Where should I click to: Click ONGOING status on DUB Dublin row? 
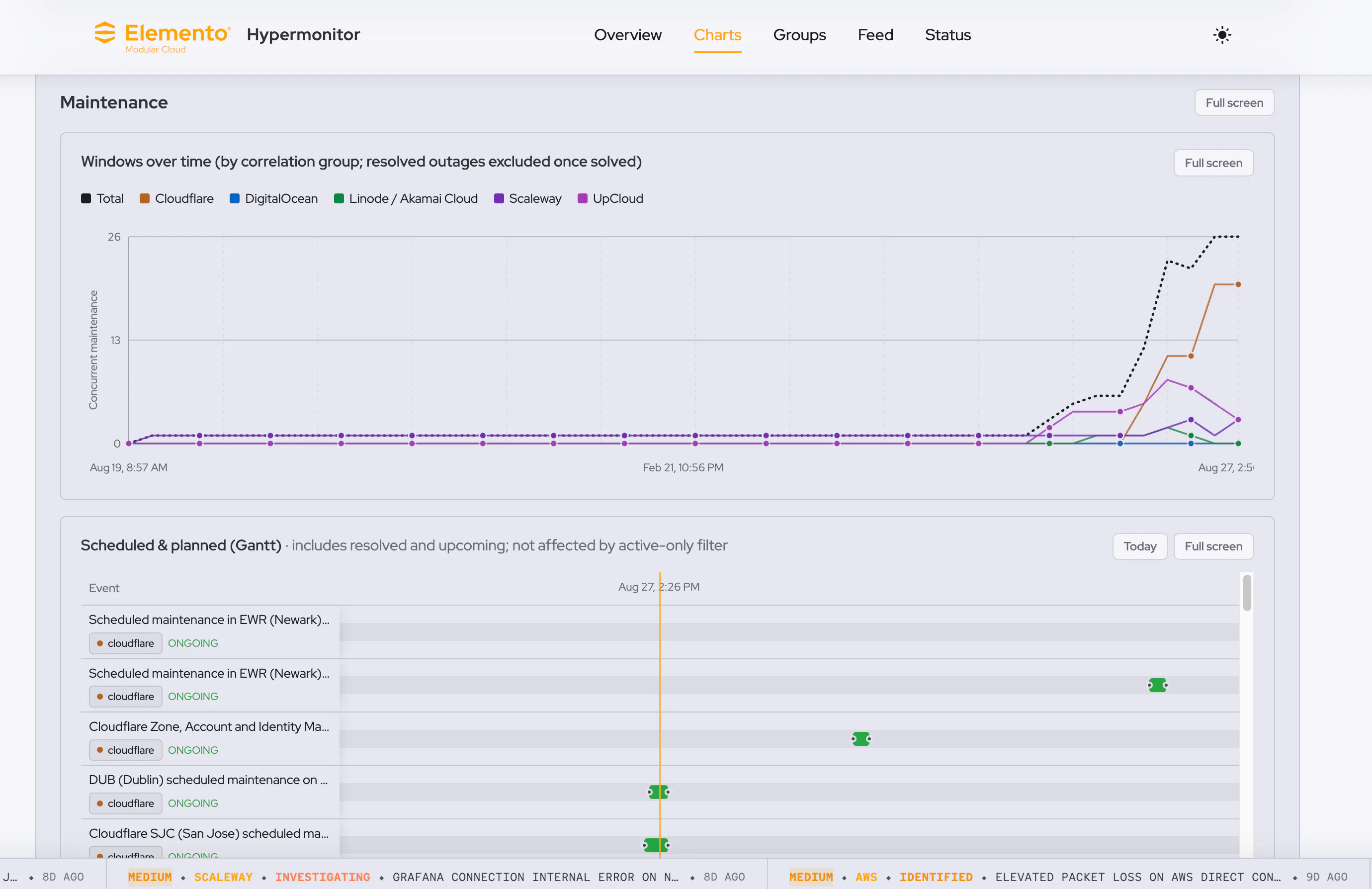[x=192, y=803]
